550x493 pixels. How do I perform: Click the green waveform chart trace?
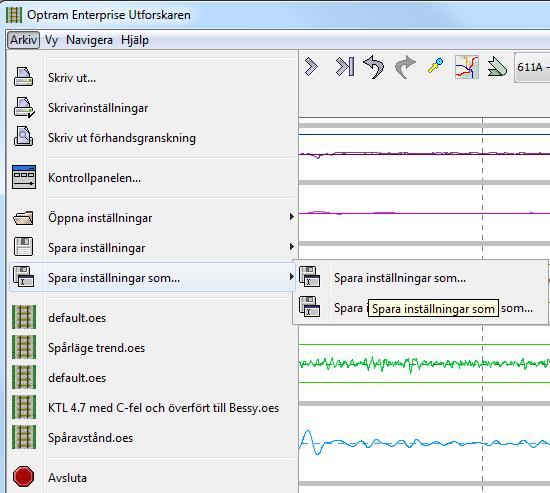pos(424,364)
